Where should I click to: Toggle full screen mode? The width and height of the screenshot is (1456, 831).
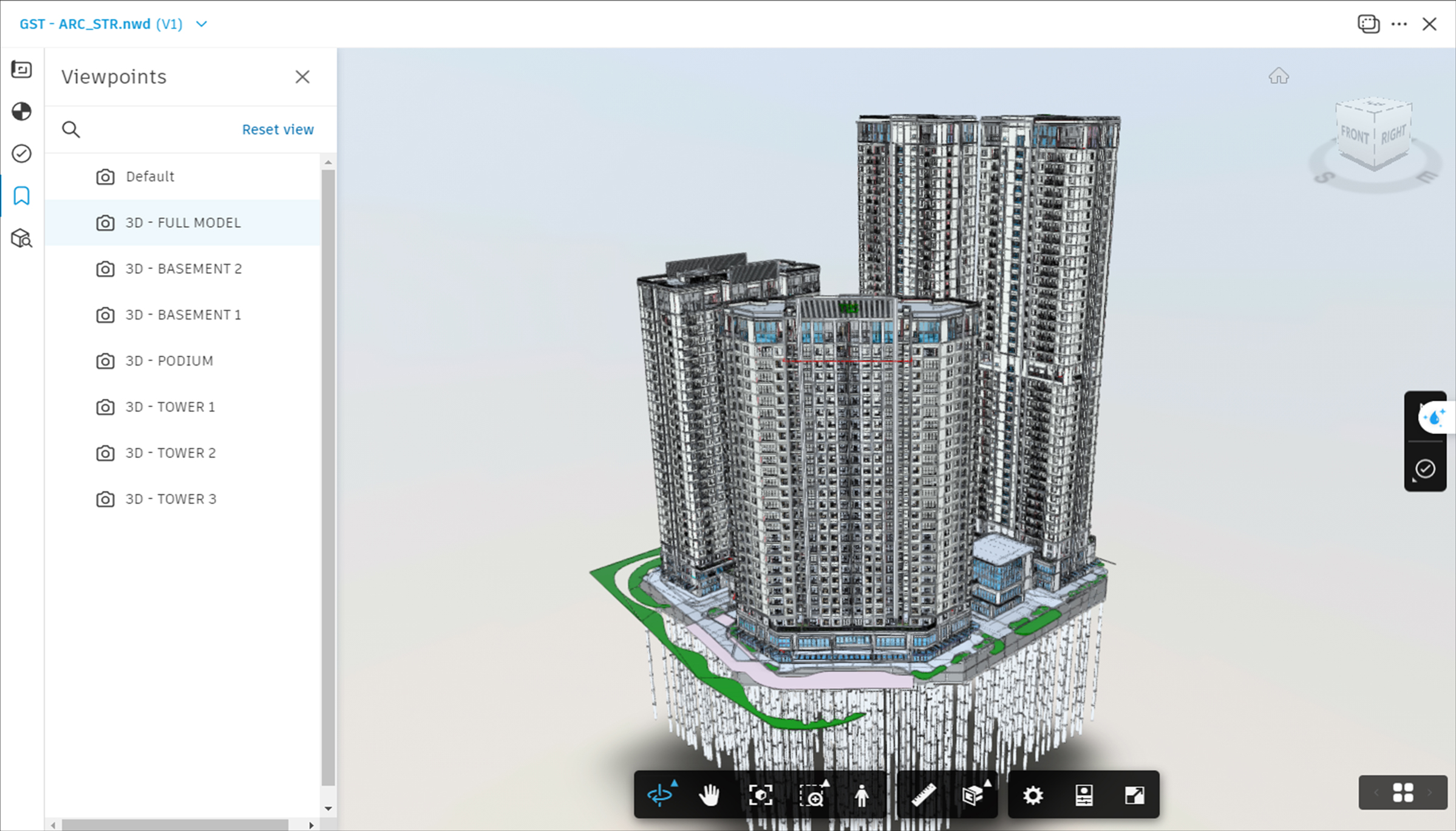(x=1134, y=795)
